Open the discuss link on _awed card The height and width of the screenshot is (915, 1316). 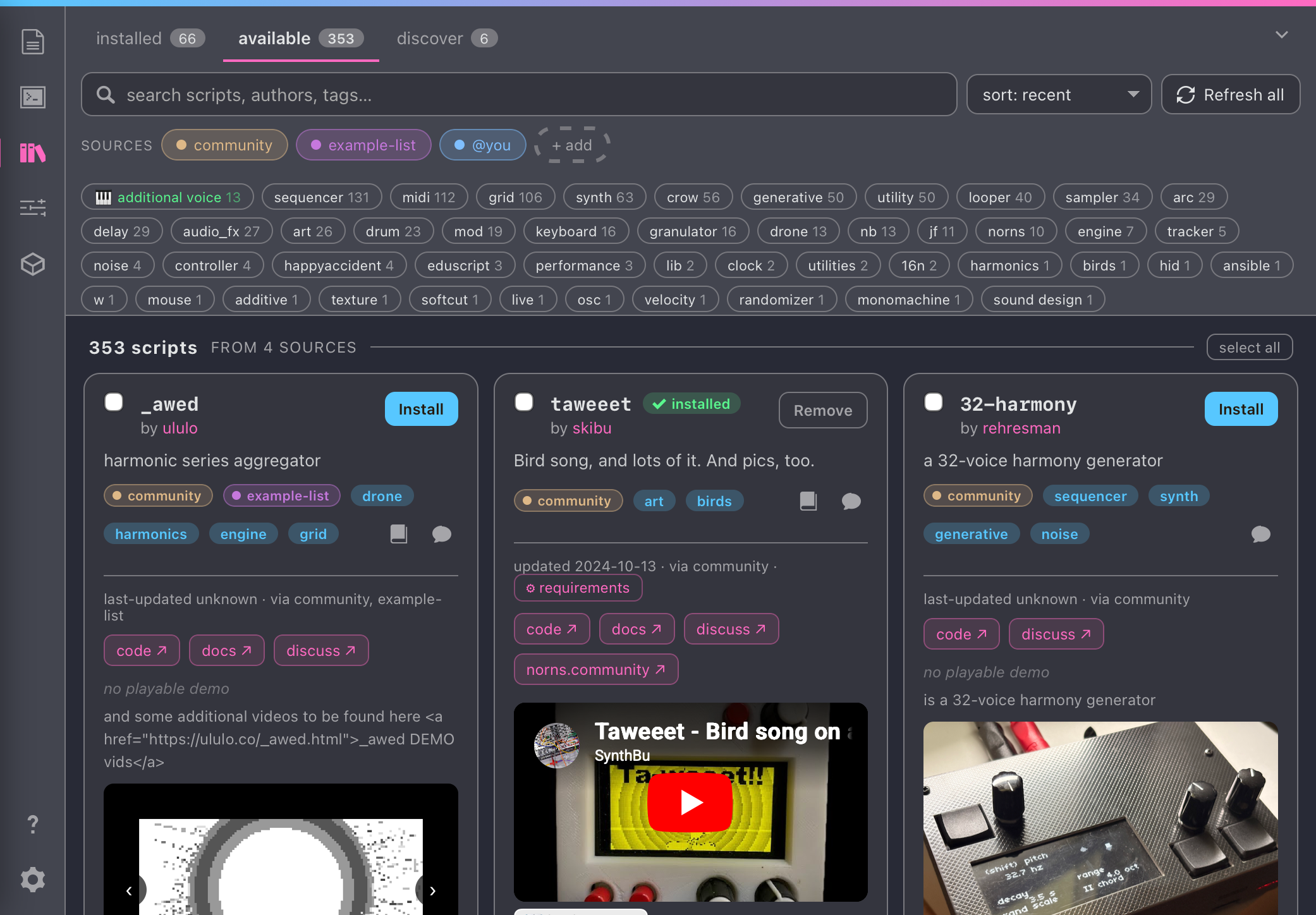pos(321,650)
